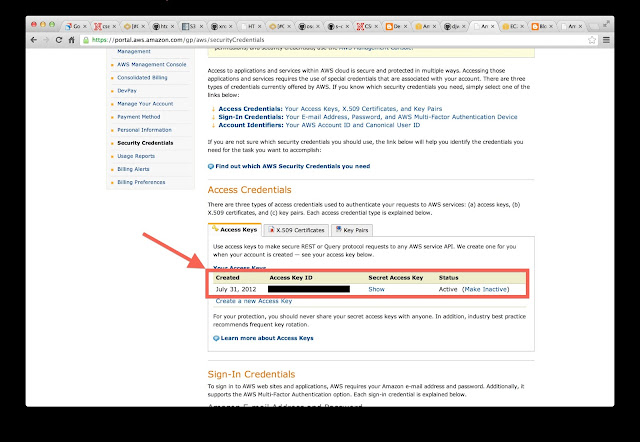Click 'Find out which AWS Security Credentials you need'
This screenshot has width=640, height=442.
tap(293, 166)
